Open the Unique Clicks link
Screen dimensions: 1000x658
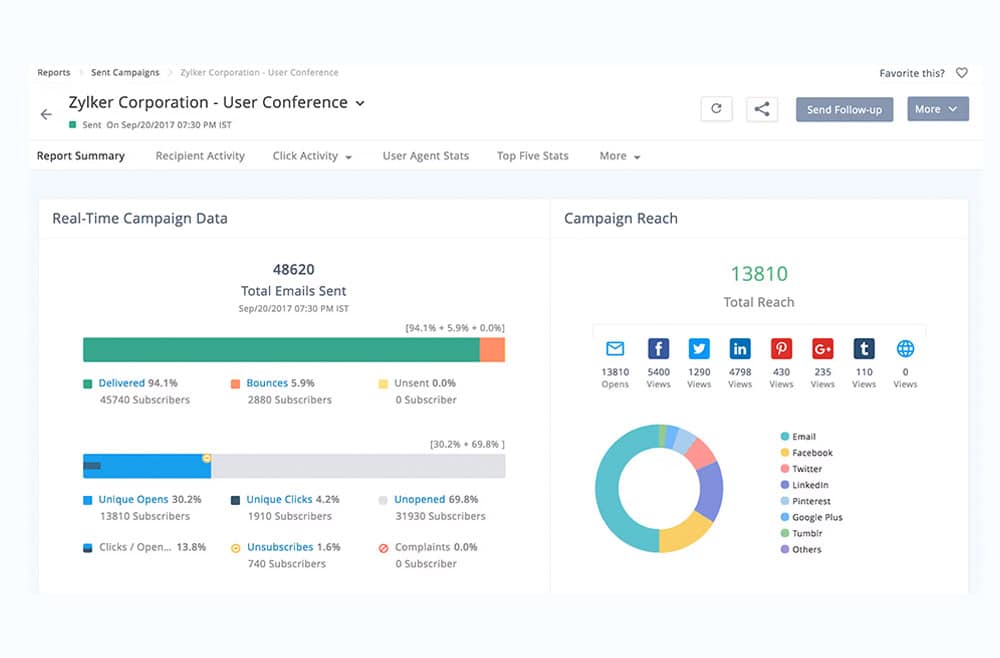point(279,499)
